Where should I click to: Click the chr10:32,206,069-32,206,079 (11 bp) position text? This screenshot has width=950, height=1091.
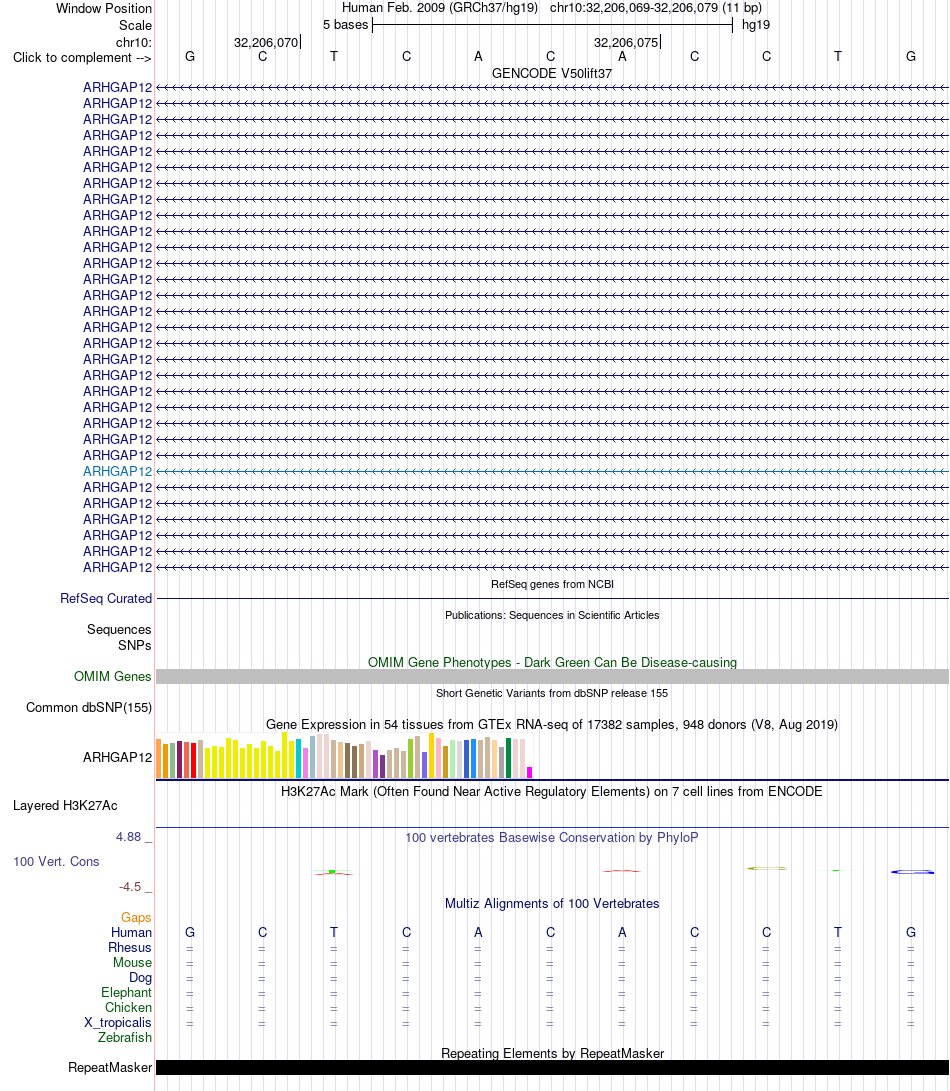click(x=656, y=8)
